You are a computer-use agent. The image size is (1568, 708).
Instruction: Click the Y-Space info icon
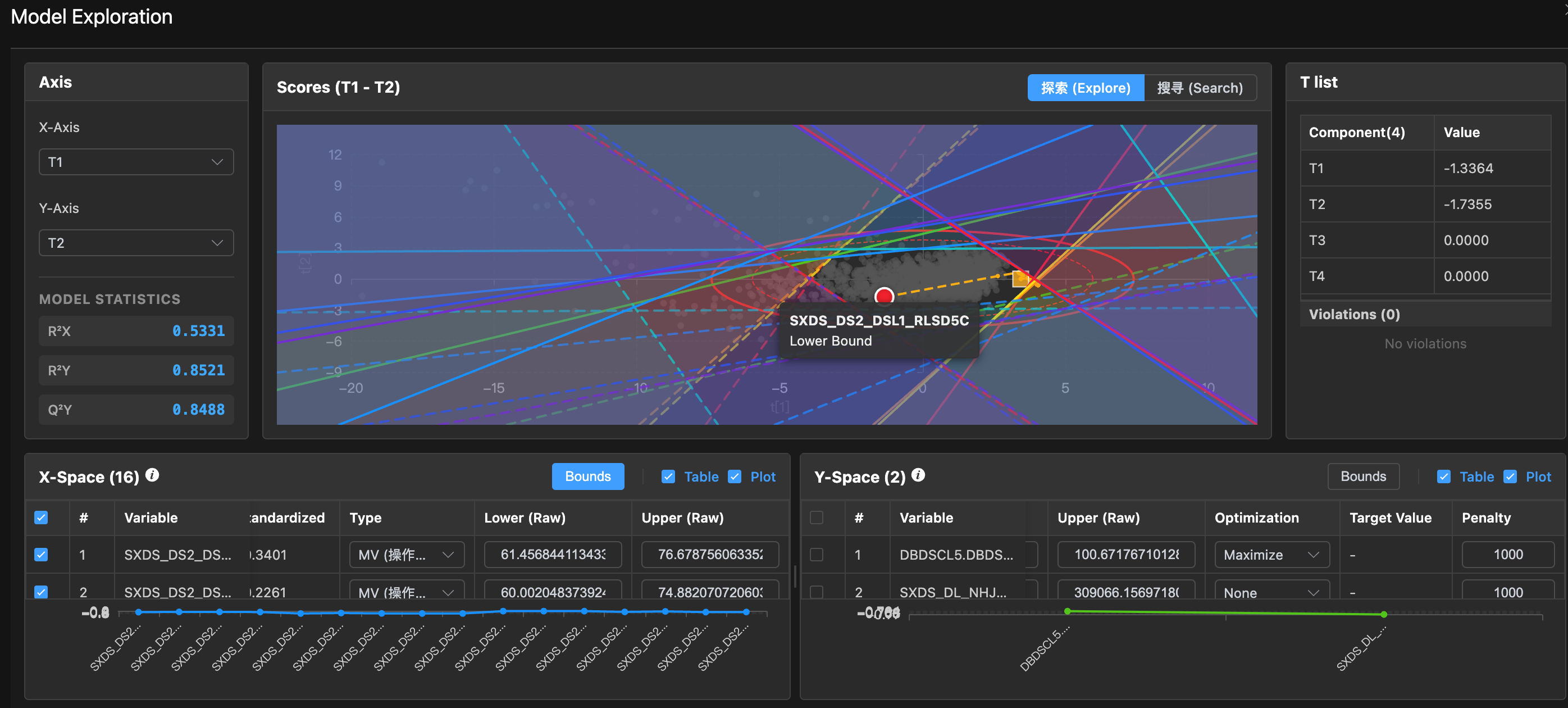[918, 475]
